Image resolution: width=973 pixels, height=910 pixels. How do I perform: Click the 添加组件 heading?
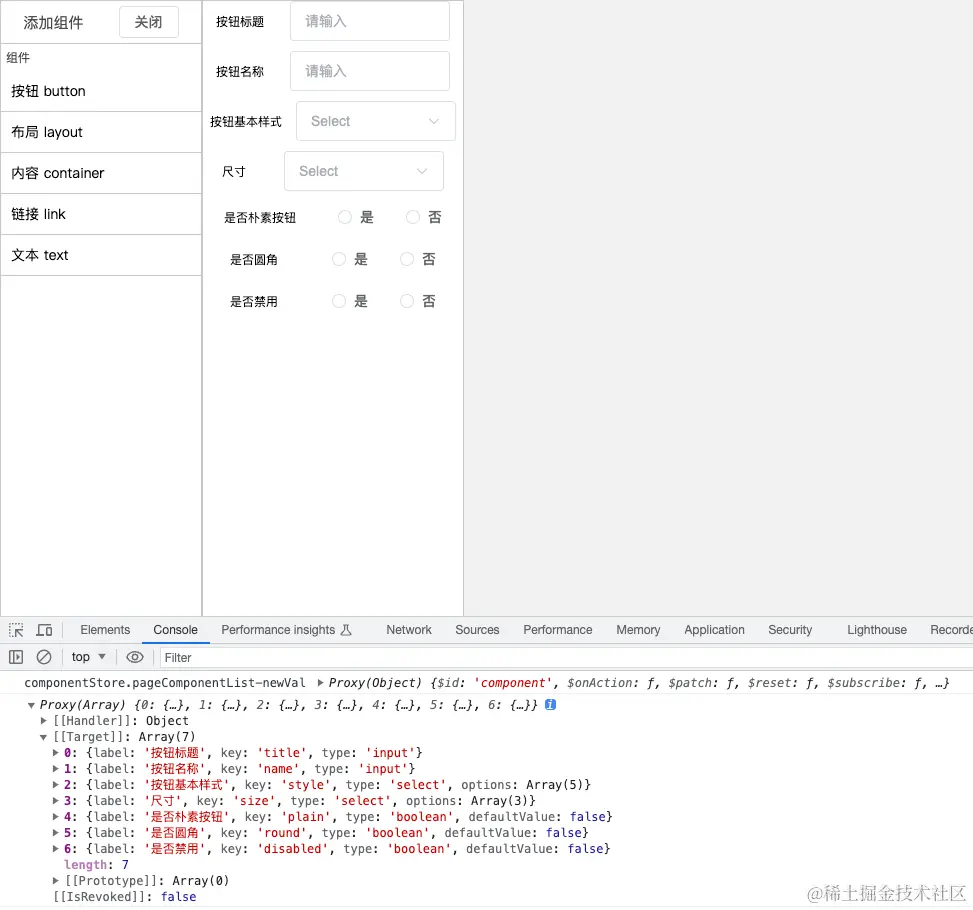(x=53, y=23)
